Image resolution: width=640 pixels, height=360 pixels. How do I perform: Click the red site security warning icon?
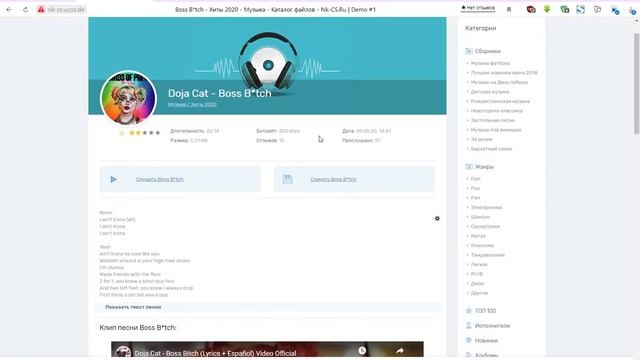coord(41,9)
